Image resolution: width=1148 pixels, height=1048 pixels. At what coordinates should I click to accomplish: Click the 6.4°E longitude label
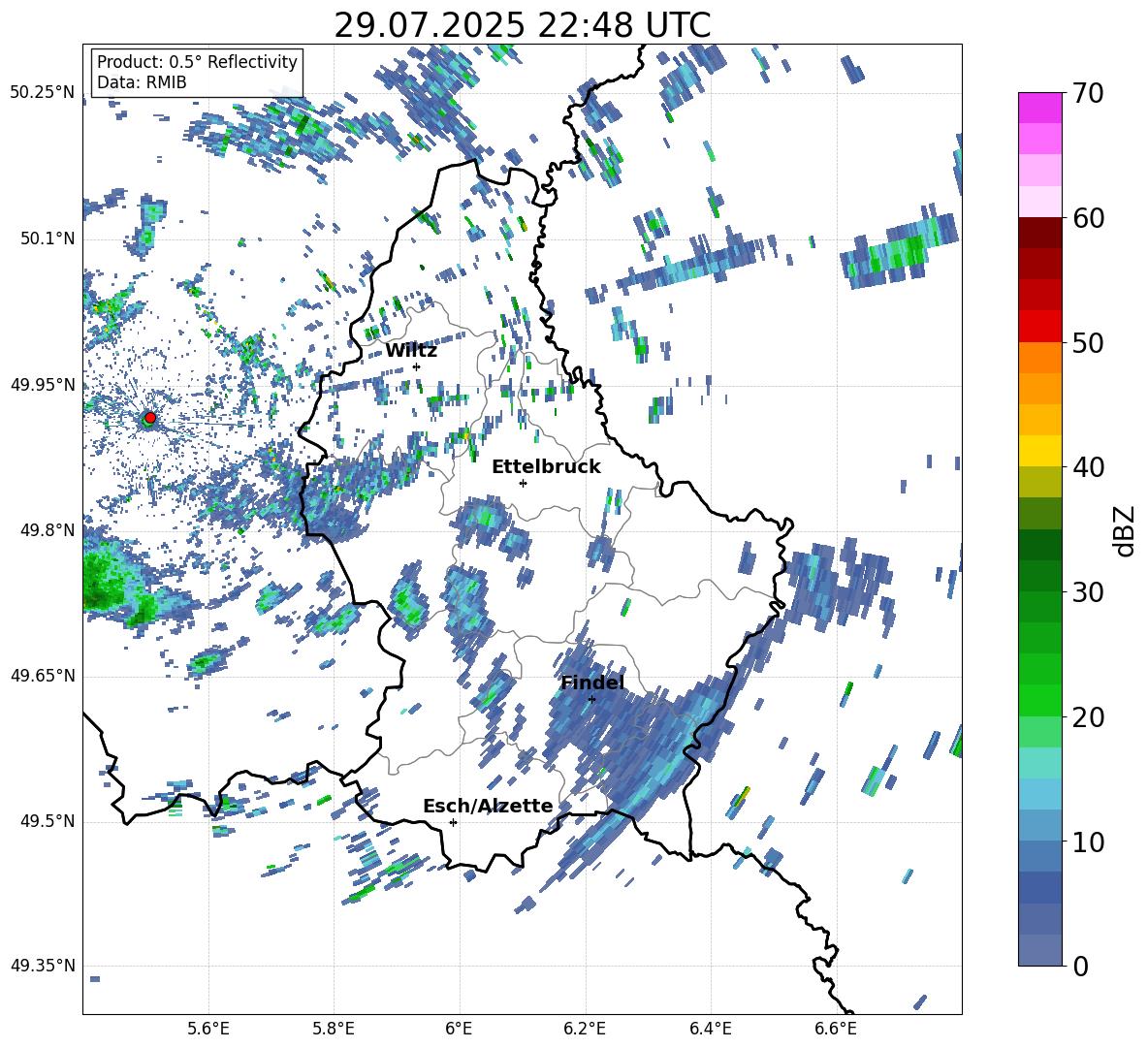coord(710,1030)
